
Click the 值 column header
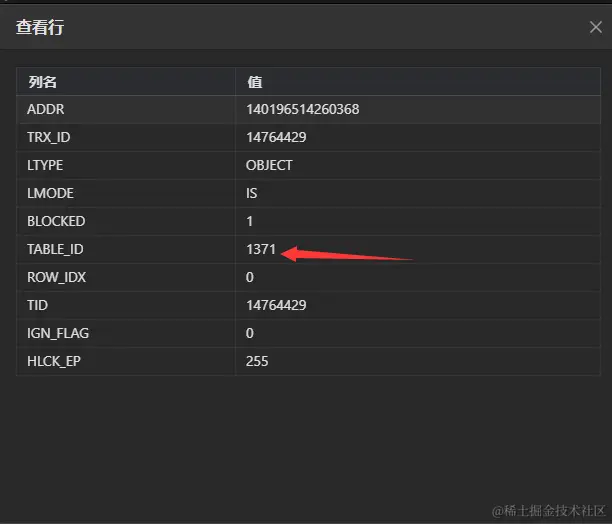click(x=418, y=82)
